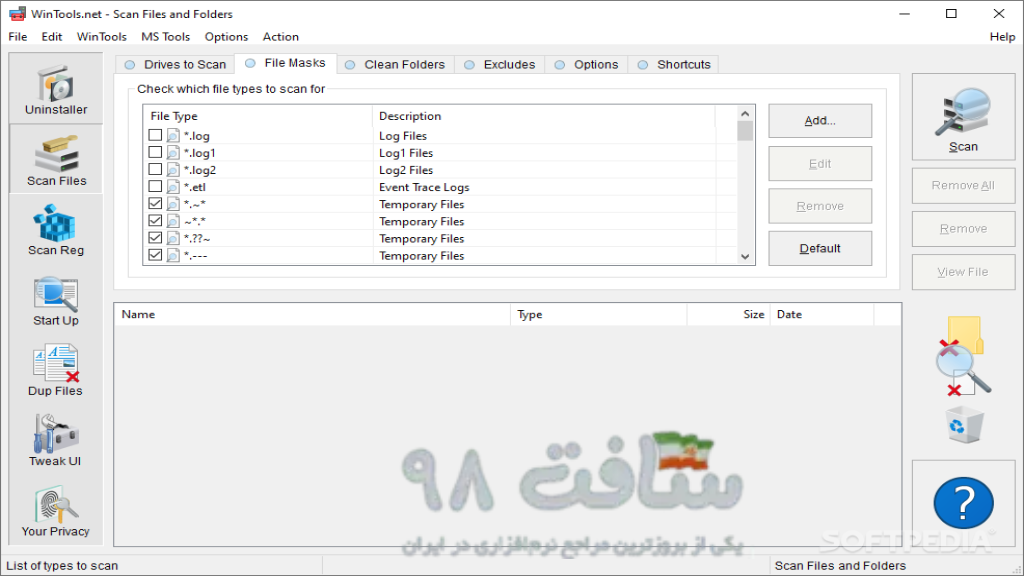
Task: Click the file icon beside *.~*
Action: click(x=173, y=204)
